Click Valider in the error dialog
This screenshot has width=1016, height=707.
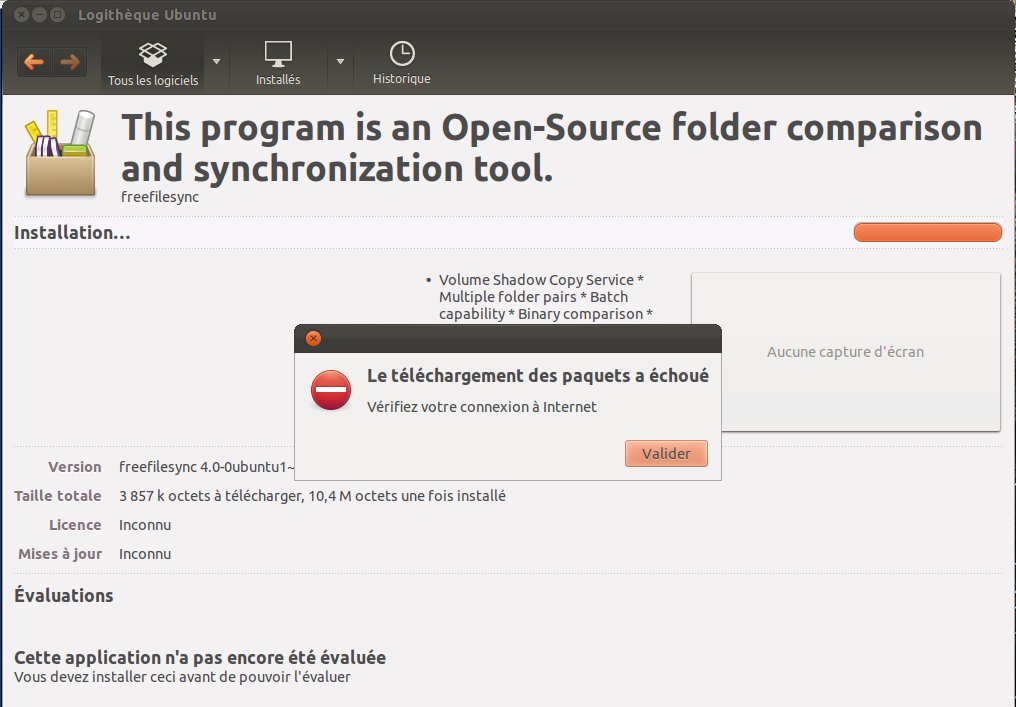(x=666, y=454)
